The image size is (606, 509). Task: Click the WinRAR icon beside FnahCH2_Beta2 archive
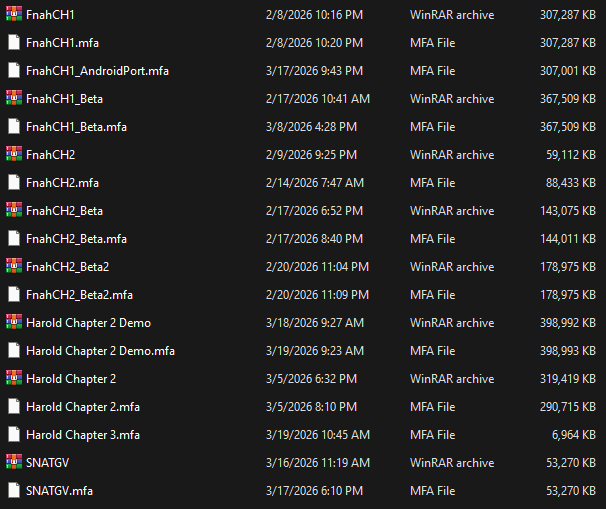[x=13, y=267]
